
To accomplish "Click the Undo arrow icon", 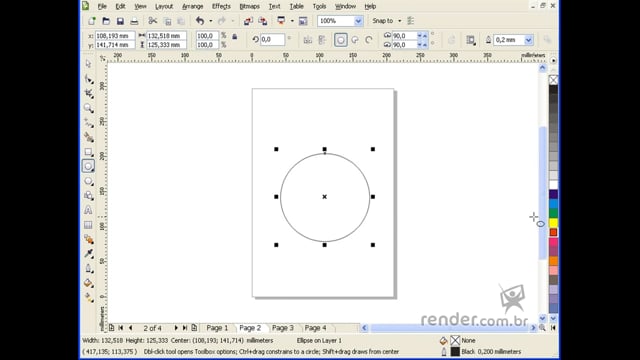I will coord(200,21).
